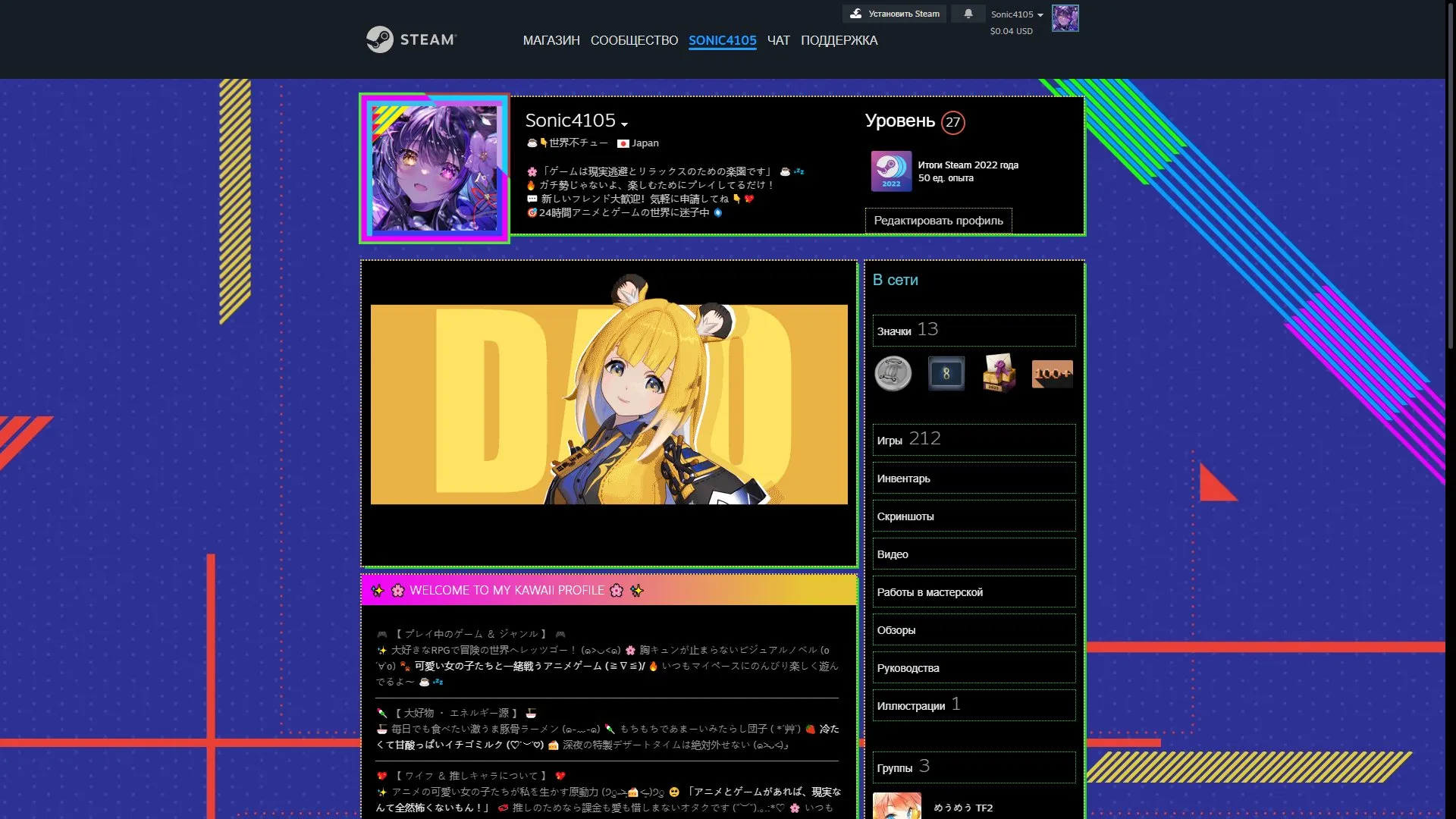Click the めうめう TF2 group name
This screenshot has height=819, width=1456.
point(963,808)
